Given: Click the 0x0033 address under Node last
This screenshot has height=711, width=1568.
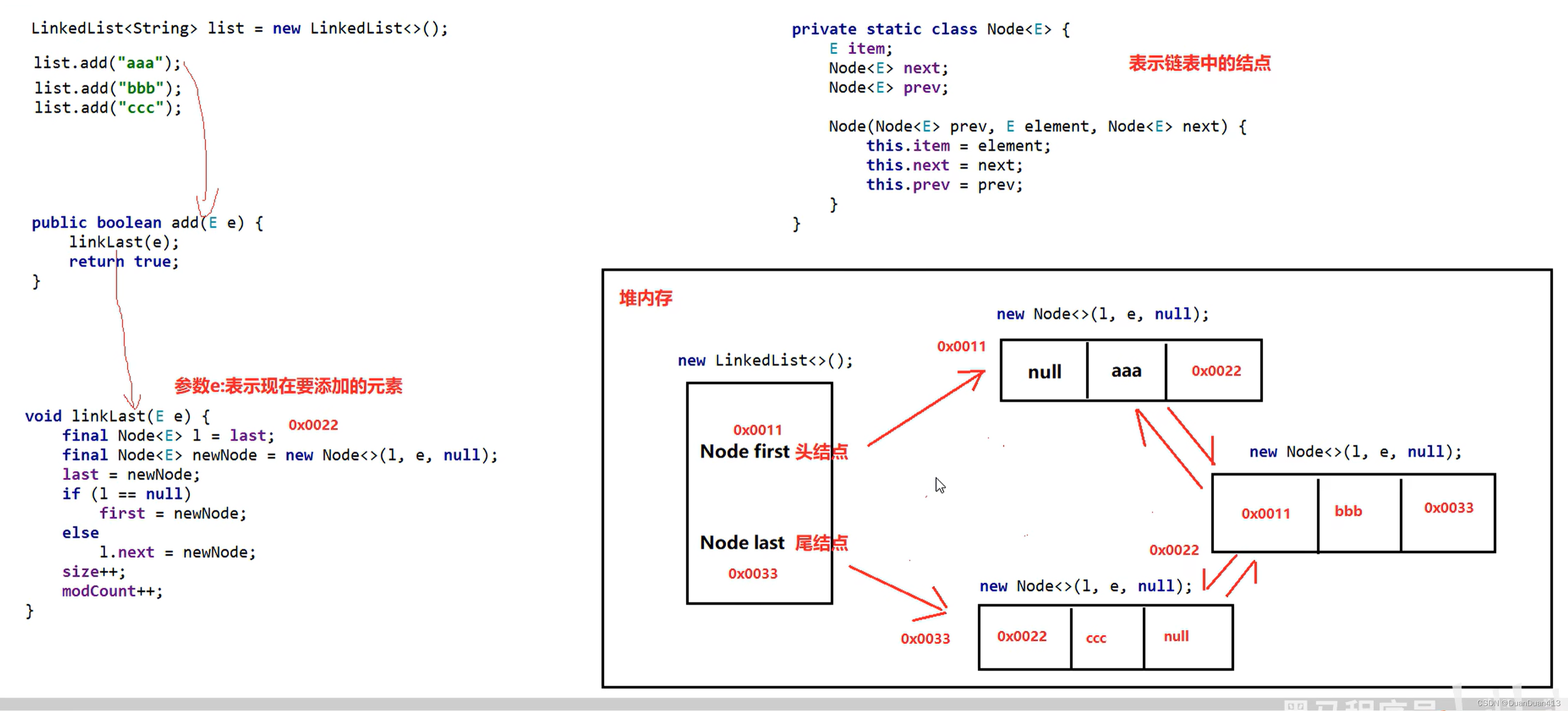Looking at the screenshot, I should [752, 574].
